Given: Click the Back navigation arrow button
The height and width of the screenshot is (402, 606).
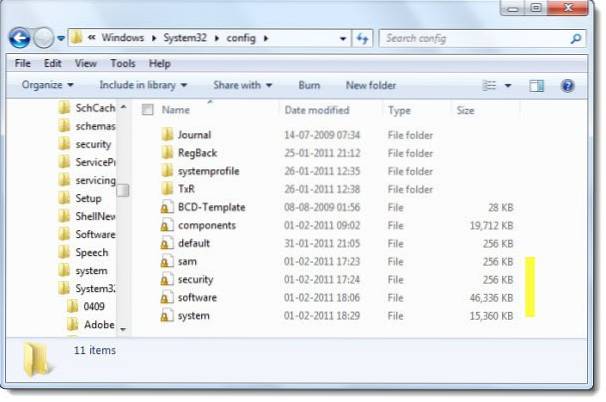Looking at the screenshot, I should tap(19, 38).
